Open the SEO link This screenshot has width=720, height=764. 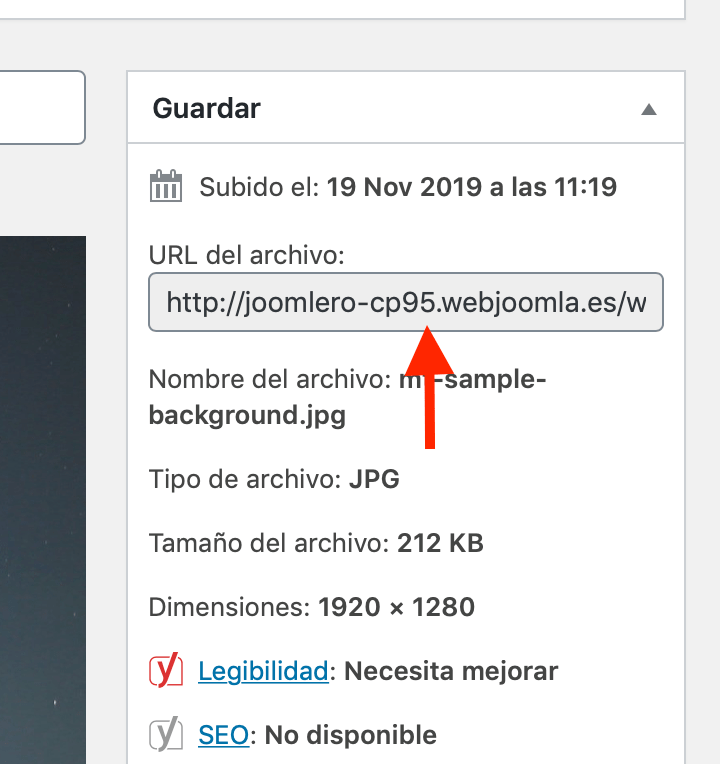224,735
